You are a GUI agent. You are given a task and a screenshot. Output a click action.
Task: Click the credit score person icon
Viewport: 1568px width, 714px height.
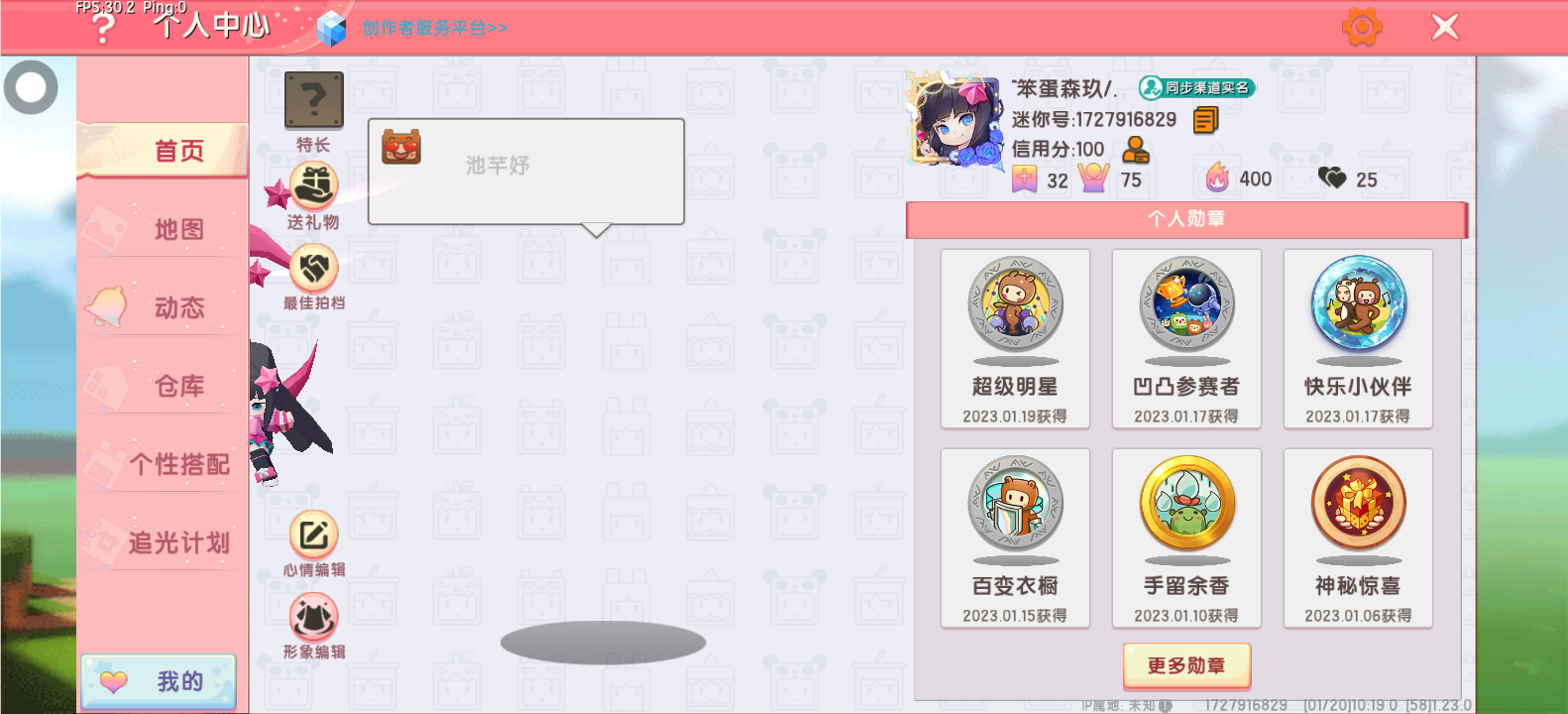(1136, 150)
